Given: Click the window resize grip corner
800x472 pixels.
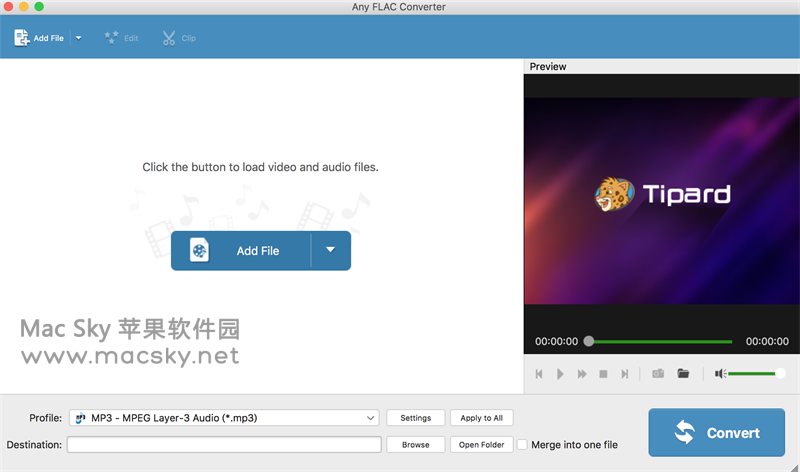Looking at the screenshot, I should click(794, 467).
